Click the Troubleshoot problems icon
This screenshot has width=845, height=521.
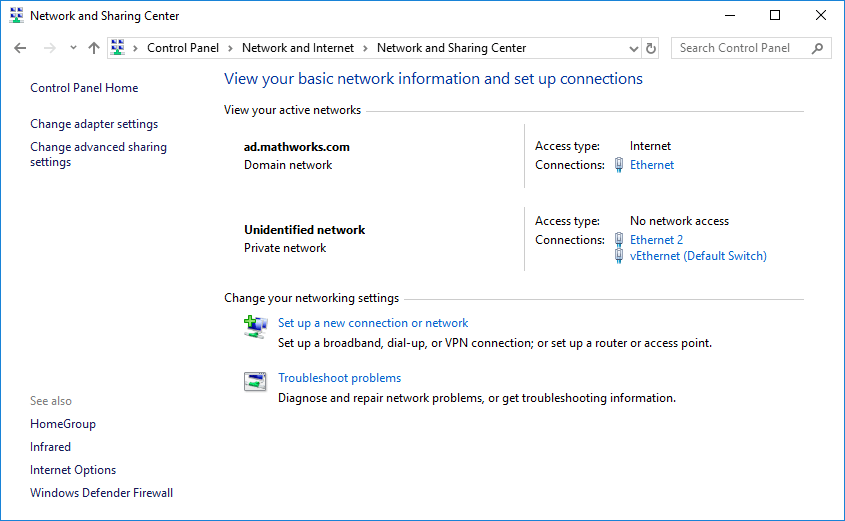pos(255,381)
